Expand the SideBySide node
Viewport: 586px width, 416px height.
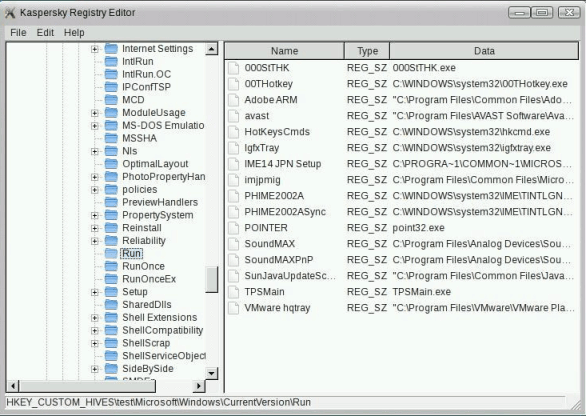[x=95, y=369]
